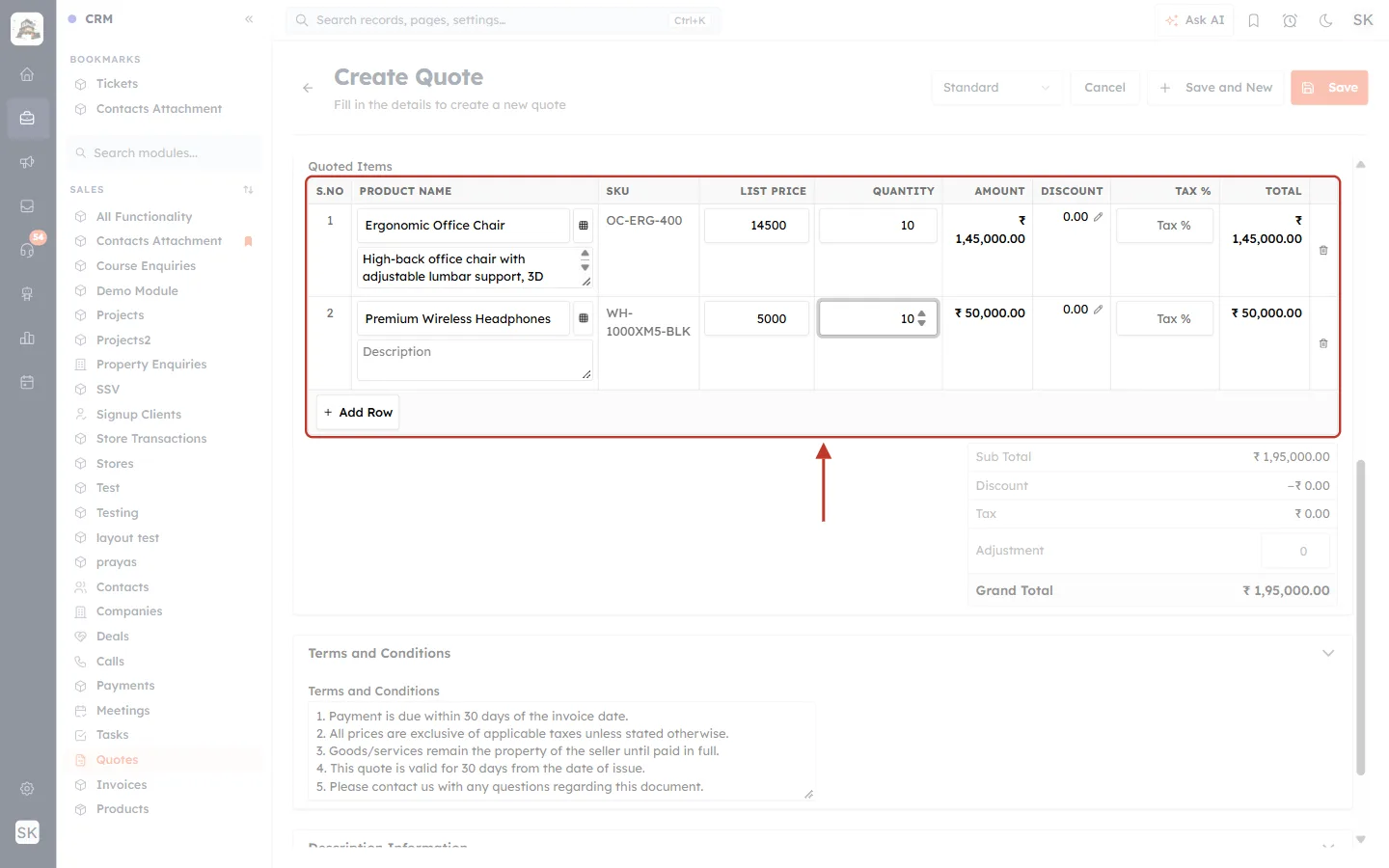Open the bar chart reports icon
Image resolution: width=1389 pixels, height=868 pixels.
[x=27, y=338]
